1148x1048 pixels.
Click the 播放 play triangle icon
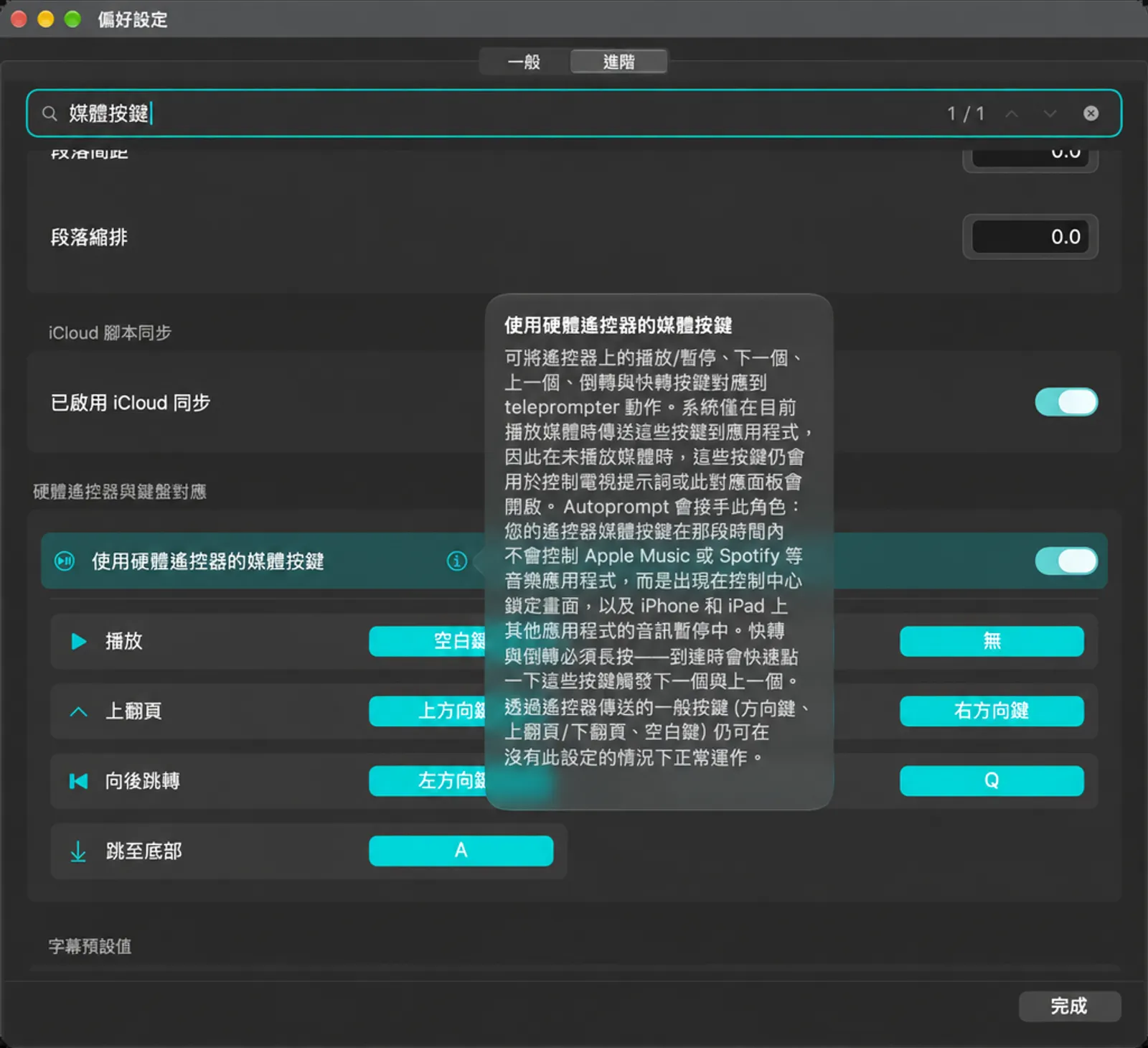pos(79,641)
